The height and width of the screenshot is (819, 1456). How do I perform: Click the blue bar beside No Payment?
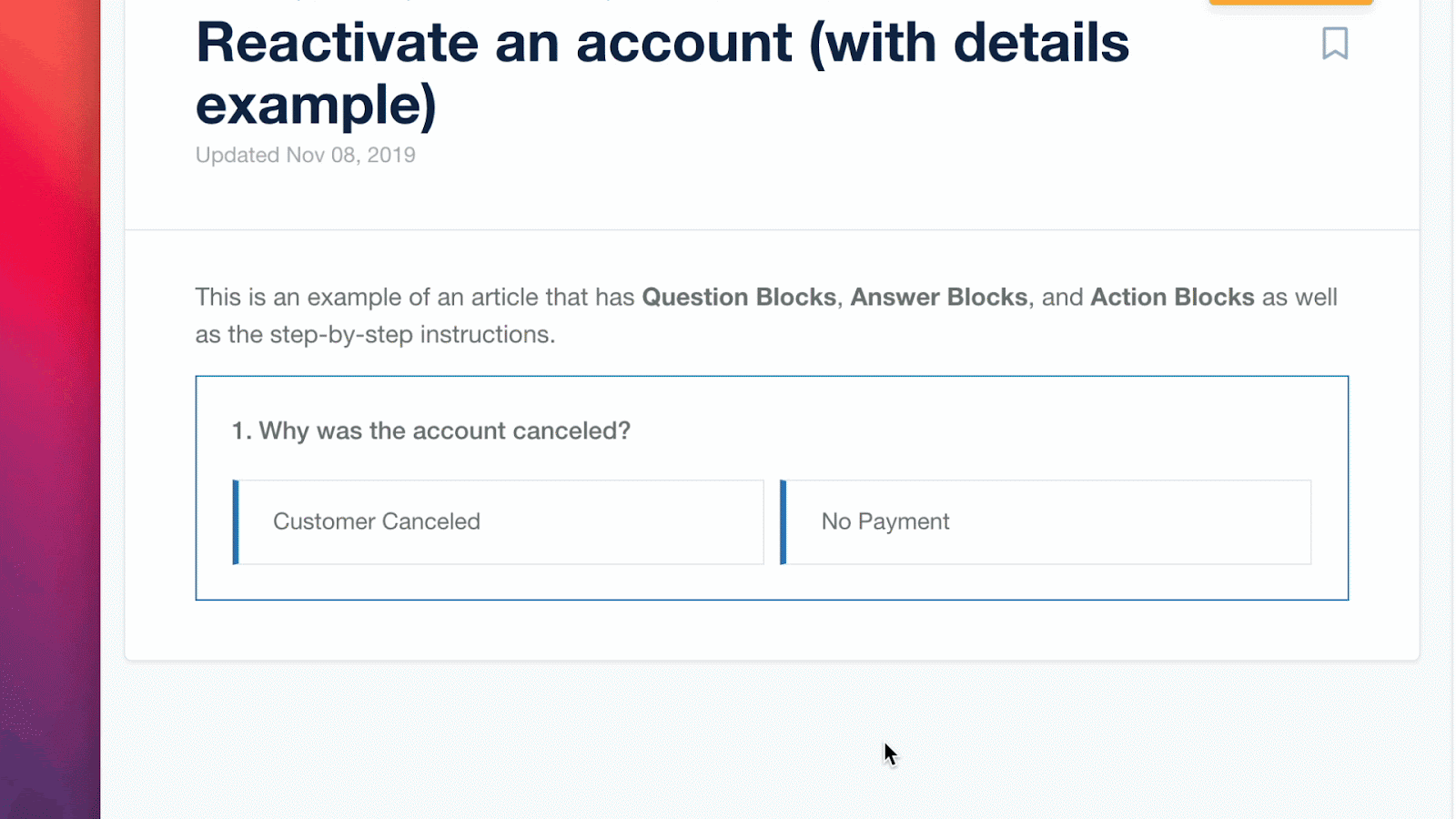(x=784, y=521)
